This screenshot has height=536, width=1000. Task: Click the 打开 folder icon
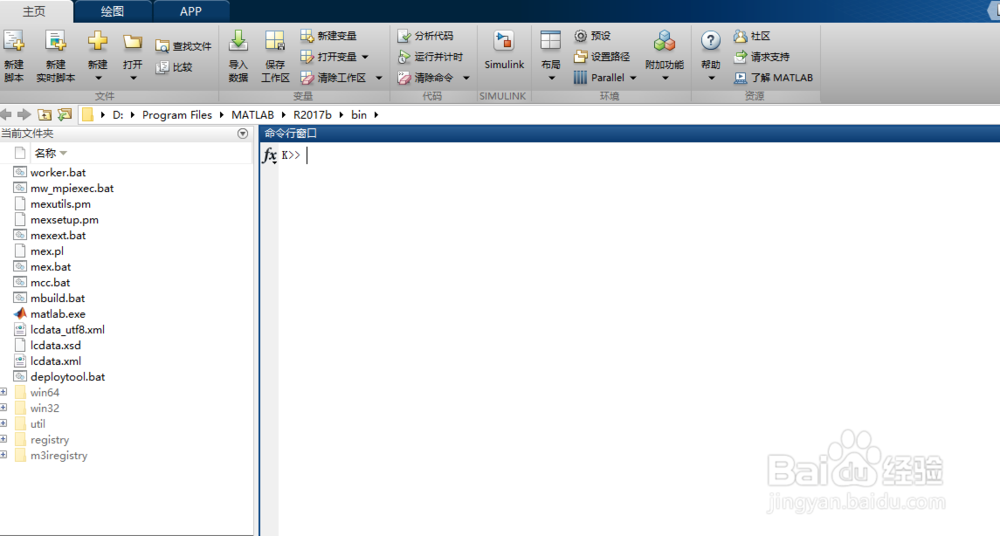pyautogui.click(x=133, y=42)
